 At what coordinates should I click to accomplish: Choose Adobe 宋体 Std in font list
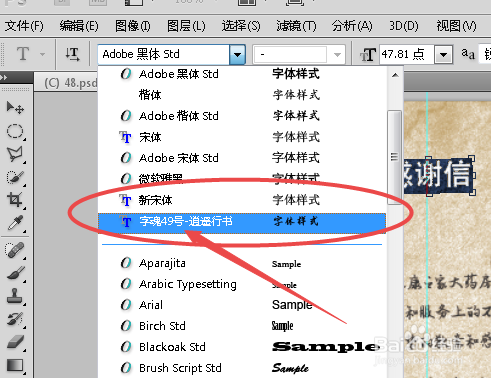[x=242, y=158]
